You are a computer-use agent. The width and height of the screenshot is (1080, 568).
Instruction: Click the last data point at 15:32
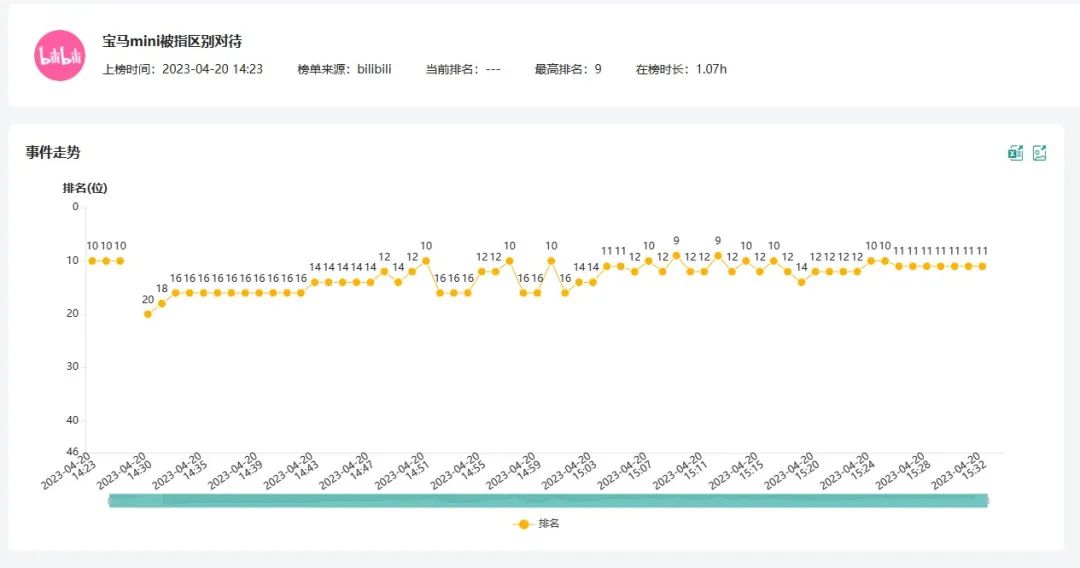click(x=982, y=266)
